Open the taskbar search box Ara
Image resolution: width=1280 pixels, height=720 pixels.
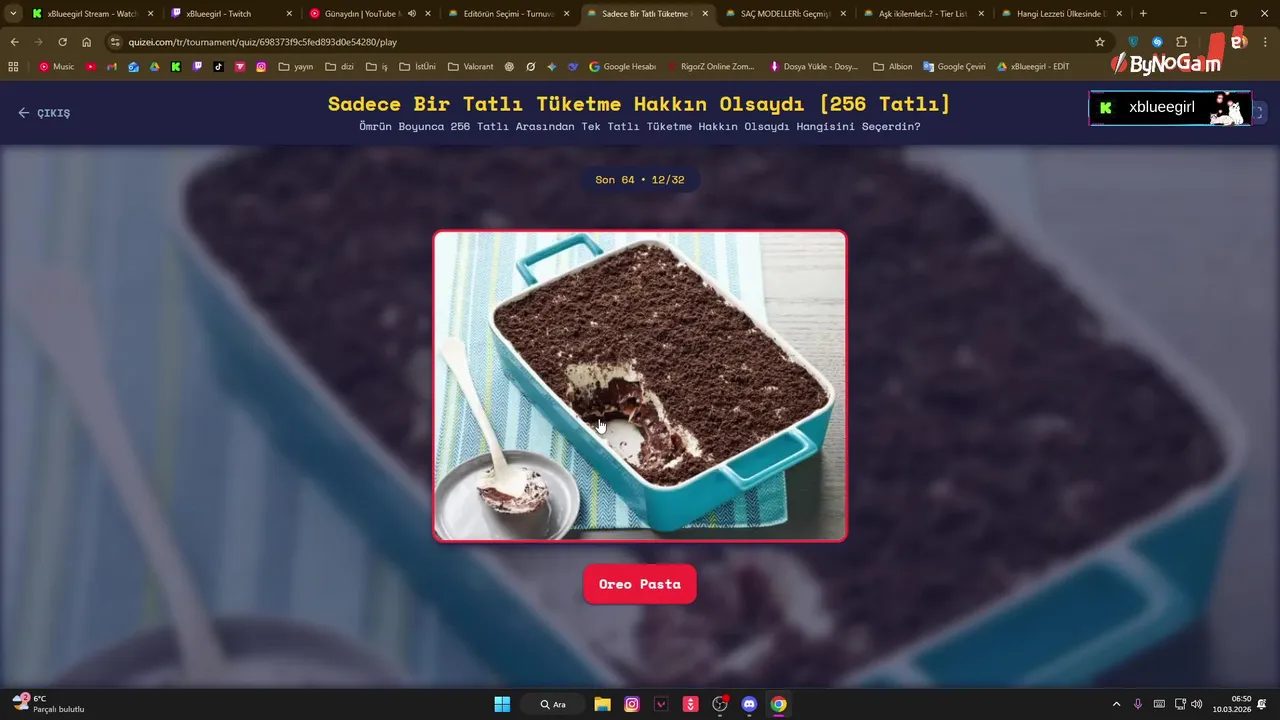click(553, 704)
